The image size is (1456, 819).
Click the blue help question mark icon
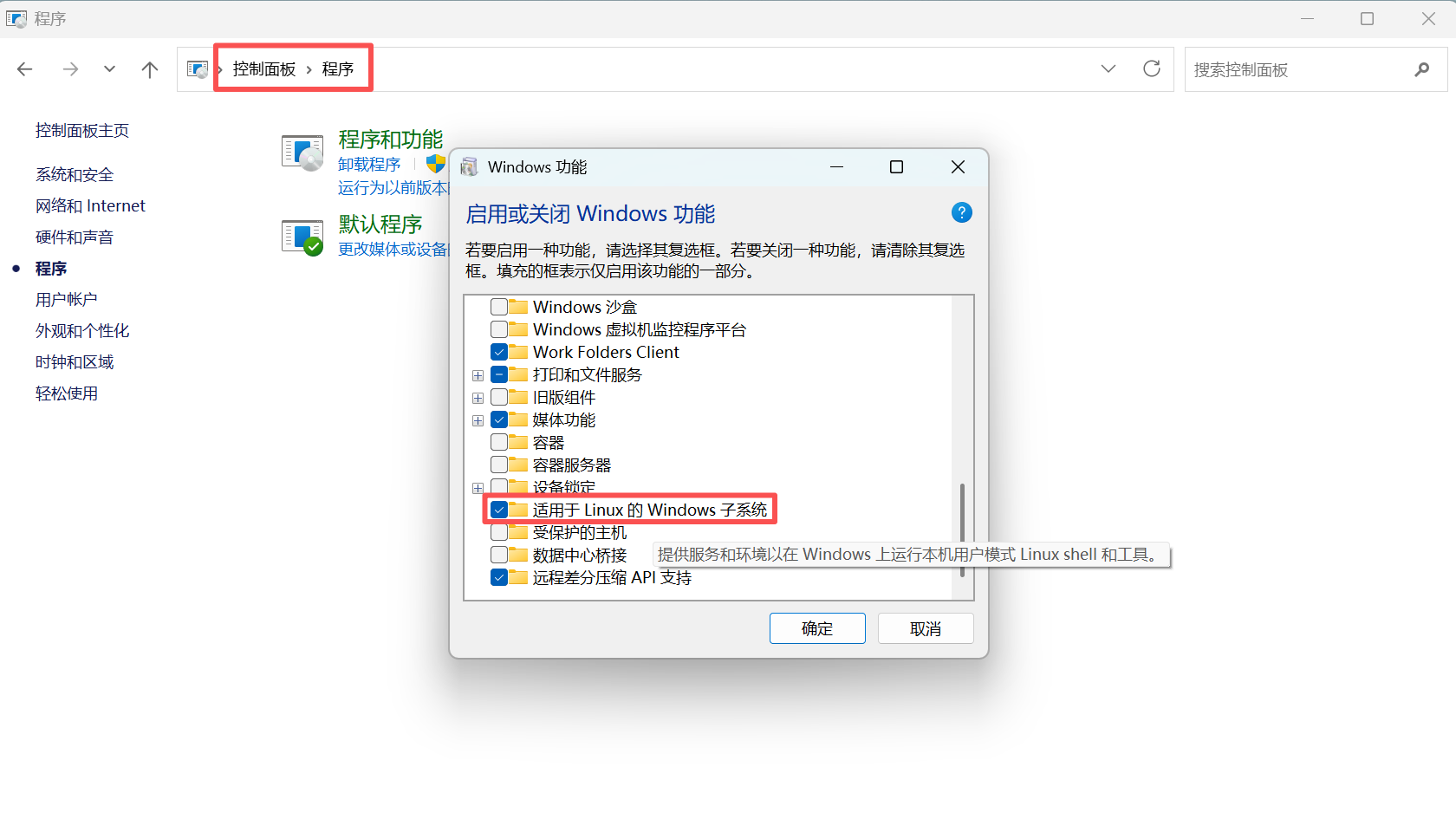(961, 212)
